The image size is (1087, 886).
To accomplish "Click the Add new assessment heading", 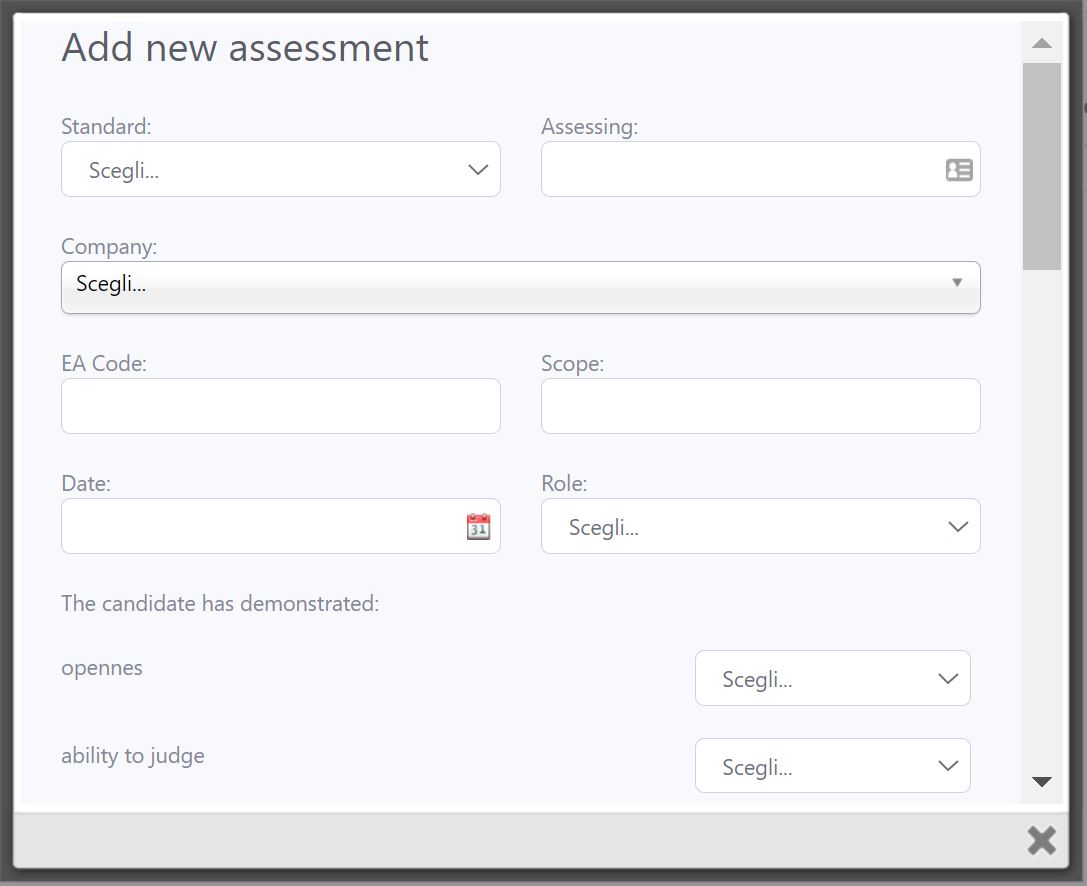I will [245, 48].
